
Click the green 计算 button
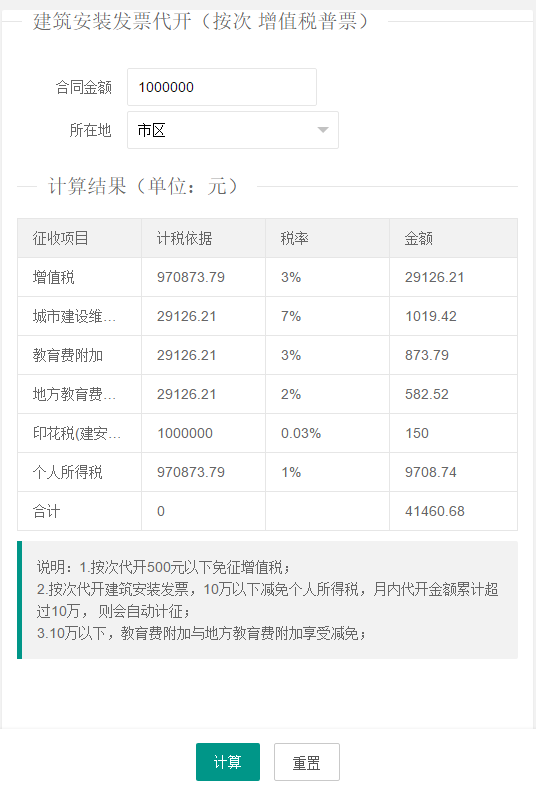(228, 762)
